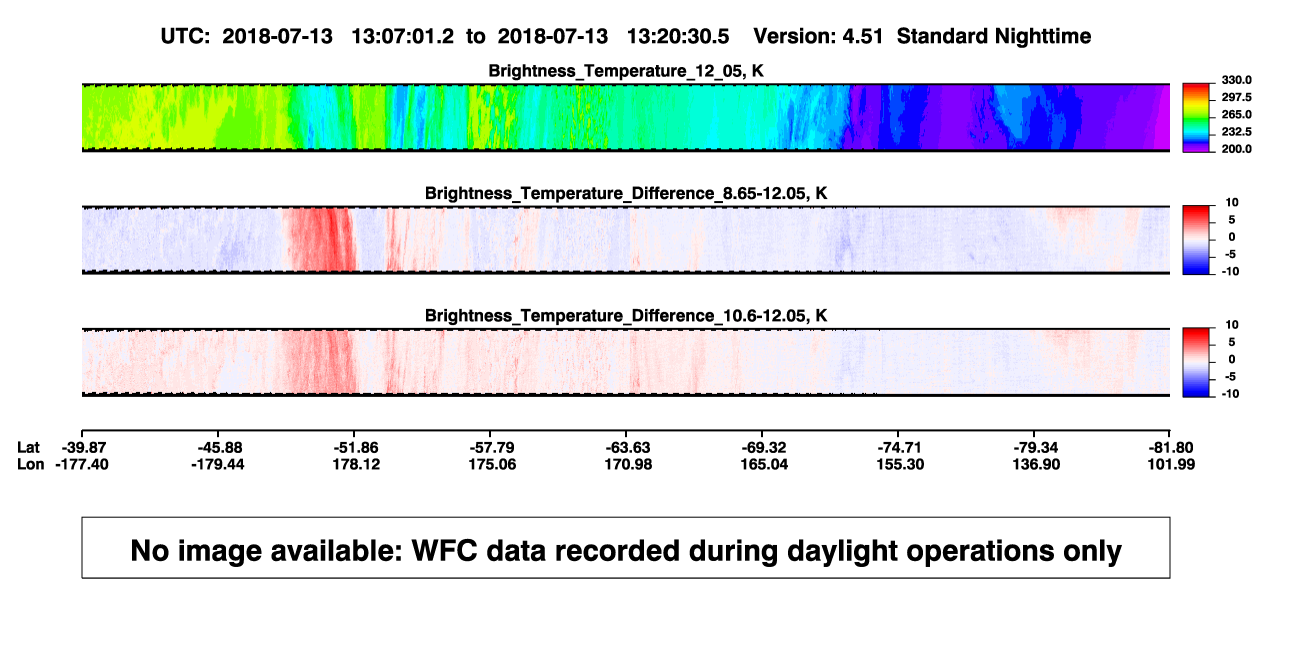Click the 'Version: 4.51' text

819,37
